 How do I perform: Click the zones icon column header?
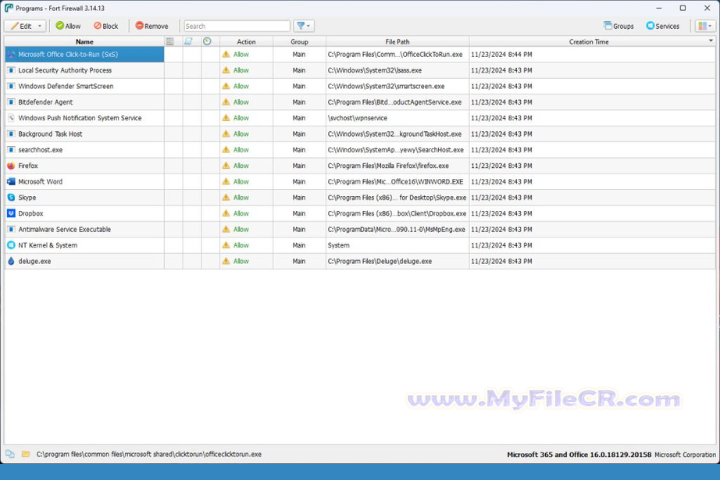(170, 42)
